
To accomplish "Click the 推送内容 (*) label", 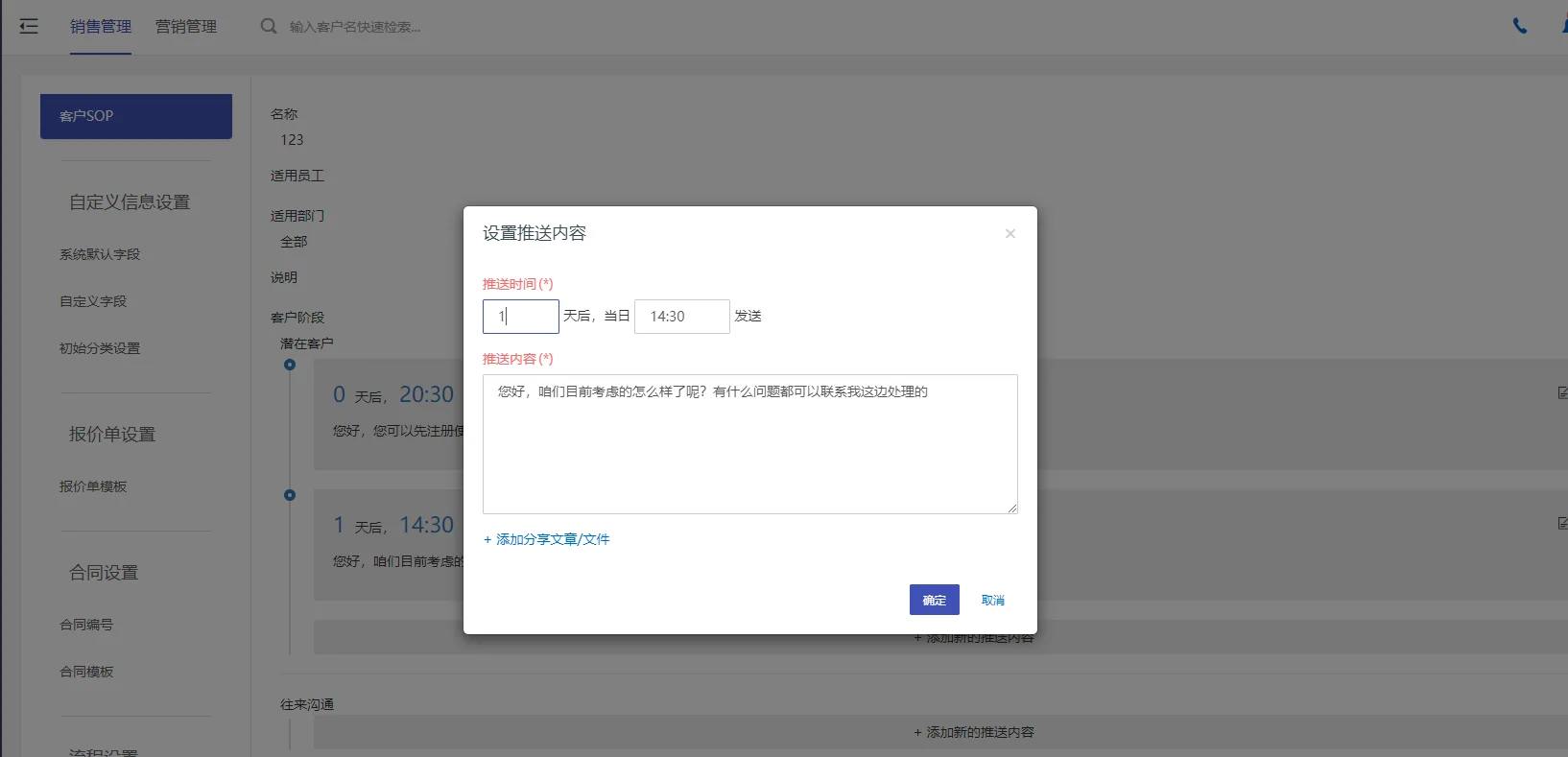I will click(x=518, y=359).
